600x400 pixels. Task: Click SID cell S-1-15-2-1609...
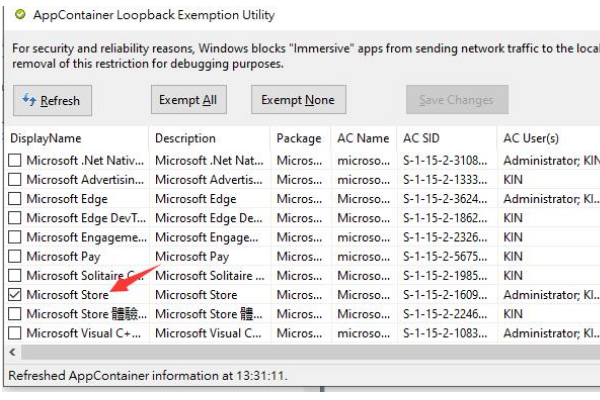coord(445,294)
